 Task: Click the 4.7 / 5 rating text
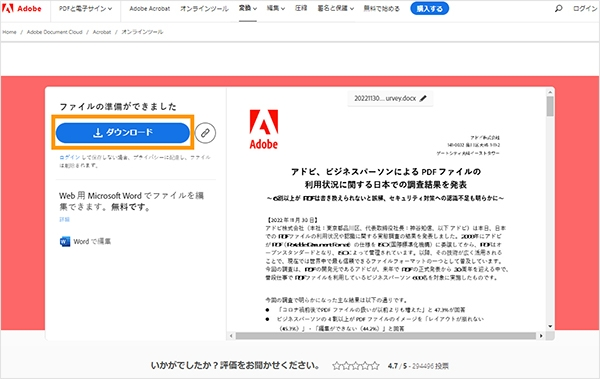click(x=398, y=366)
